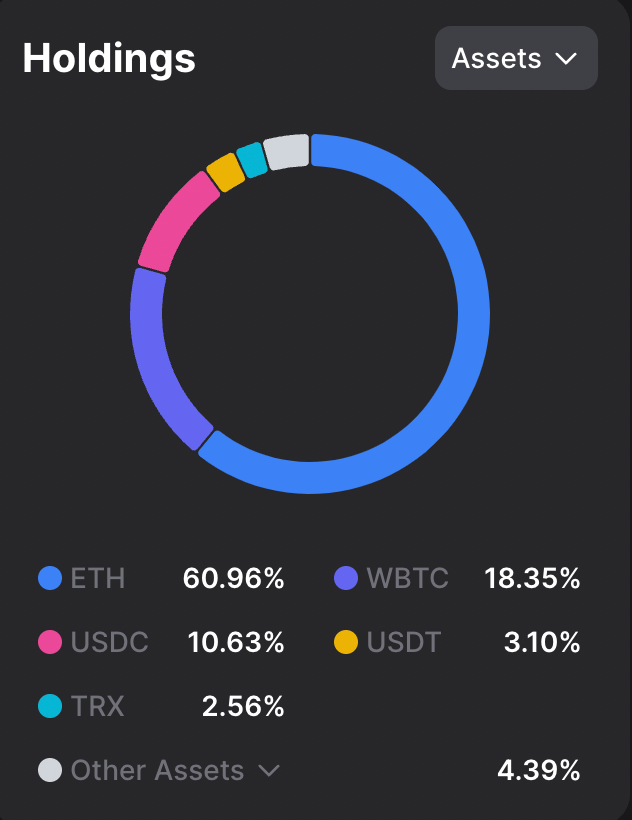
Task: Click the gray Other Assets donut segment
Action: point(287,151)
